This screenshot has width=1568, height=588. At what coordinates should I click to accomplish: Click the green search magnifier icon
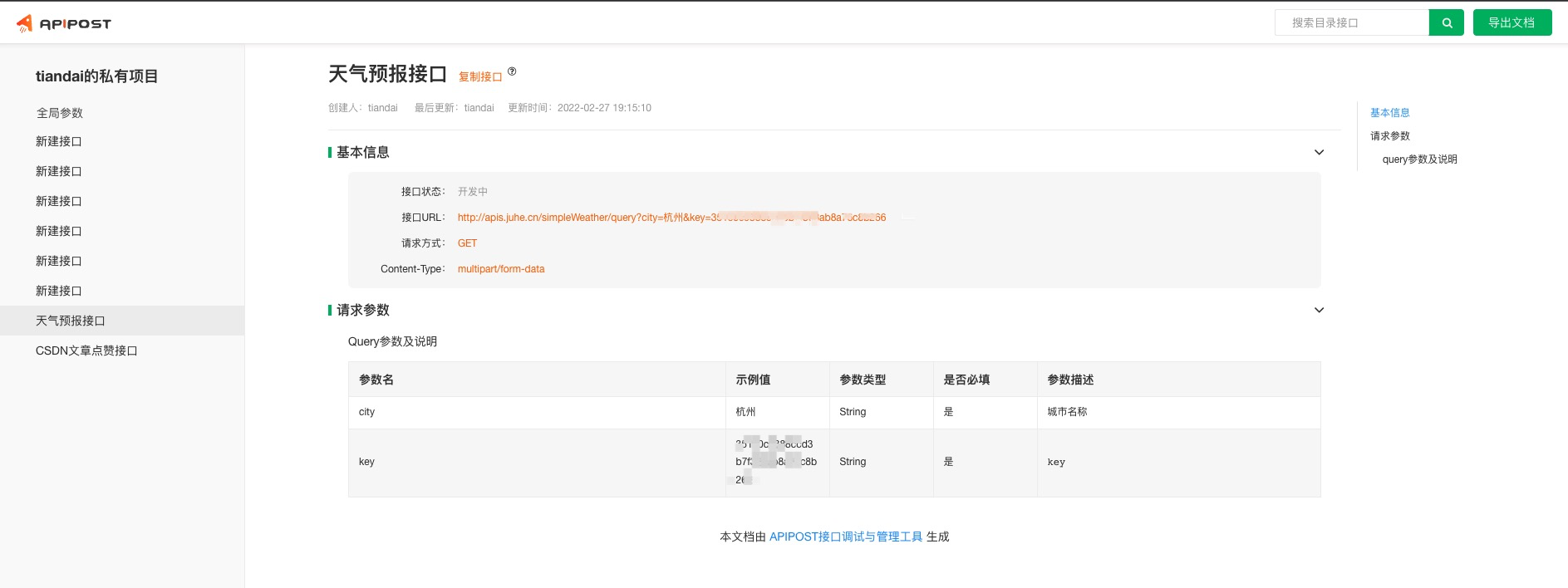(1446, 23)
